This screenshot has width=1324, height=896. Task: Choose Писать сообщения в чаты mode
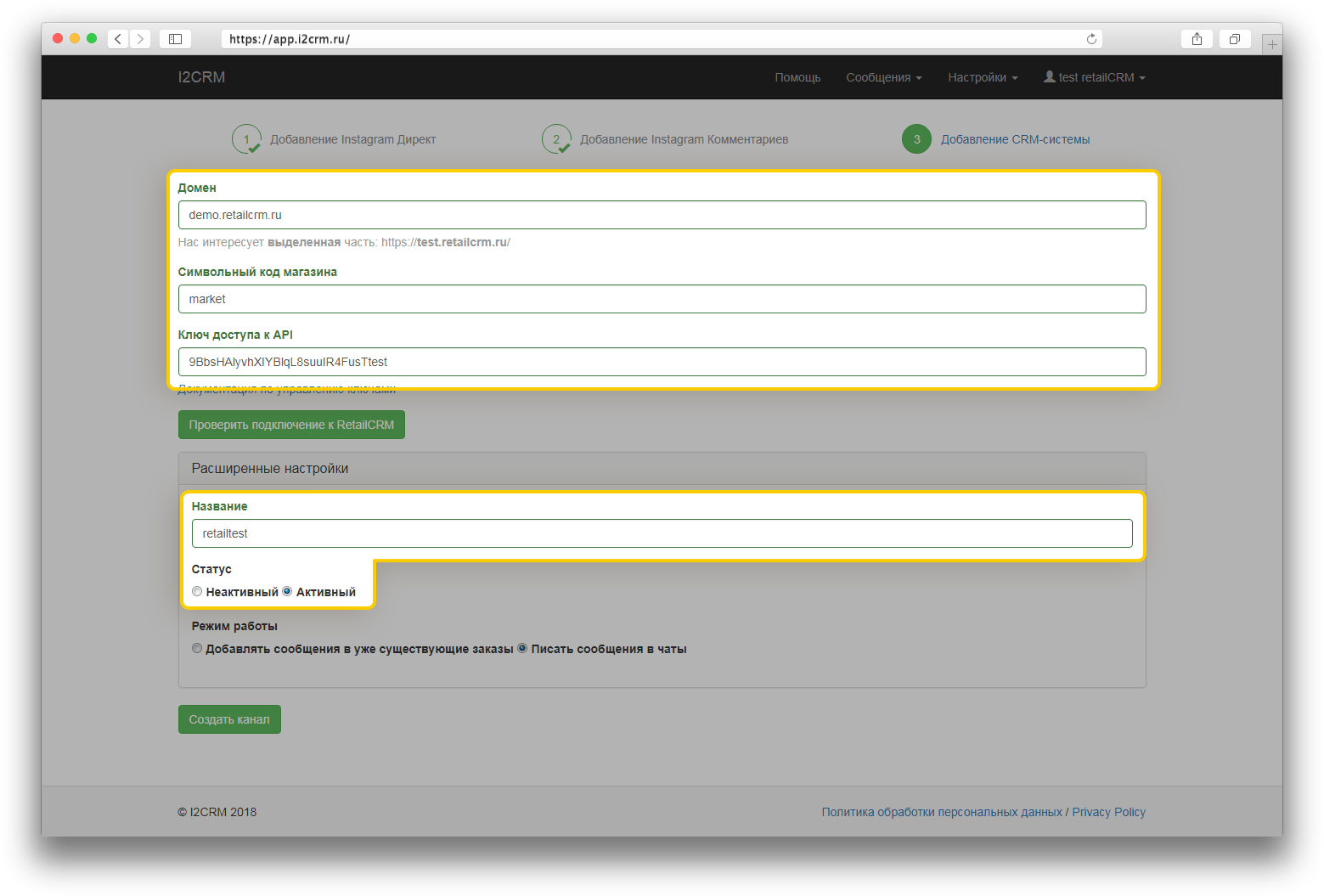click(522, 649)
